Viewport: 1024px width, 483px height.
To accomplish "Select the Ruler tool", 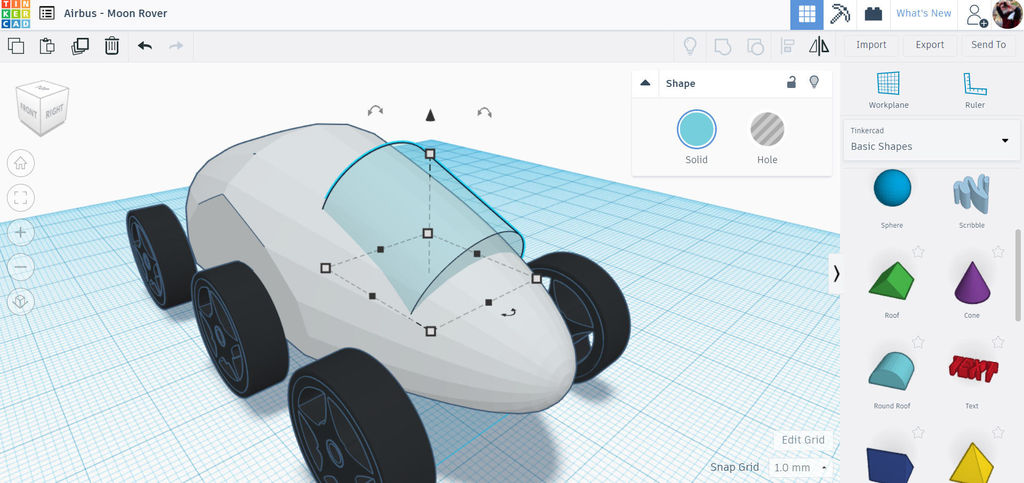I will [974, 90].
